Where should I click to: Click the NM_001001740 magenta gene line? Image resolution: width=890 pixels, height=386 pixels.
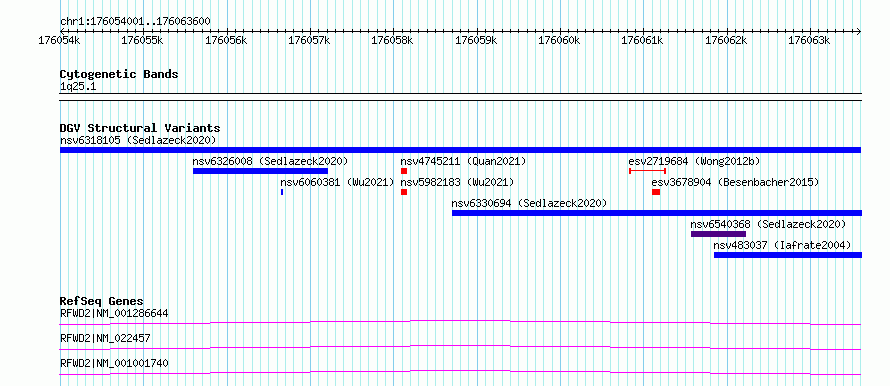[x=460, y=372]
